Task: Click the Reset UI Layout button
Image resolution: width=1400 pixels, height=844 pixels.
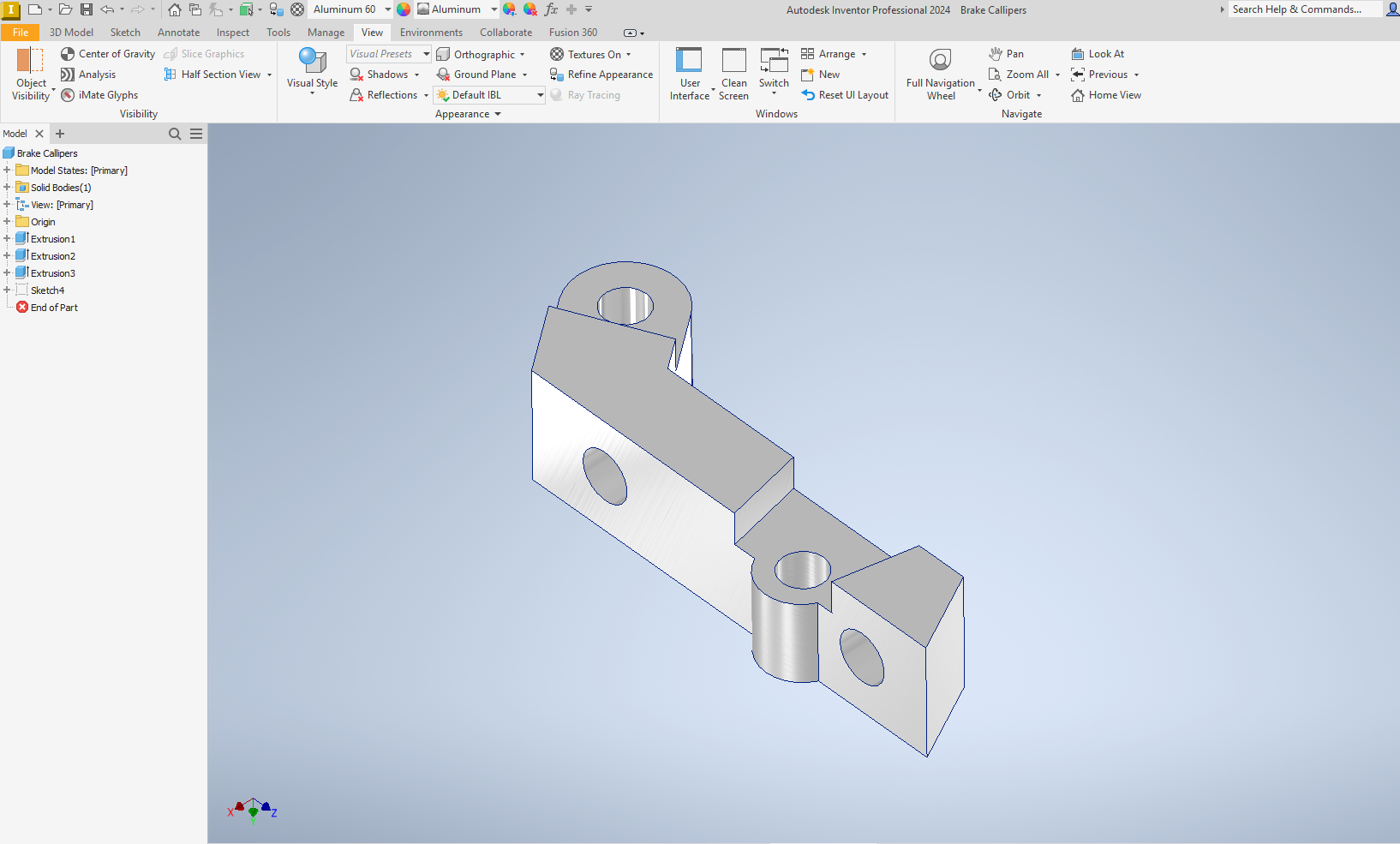Action: 845,94
